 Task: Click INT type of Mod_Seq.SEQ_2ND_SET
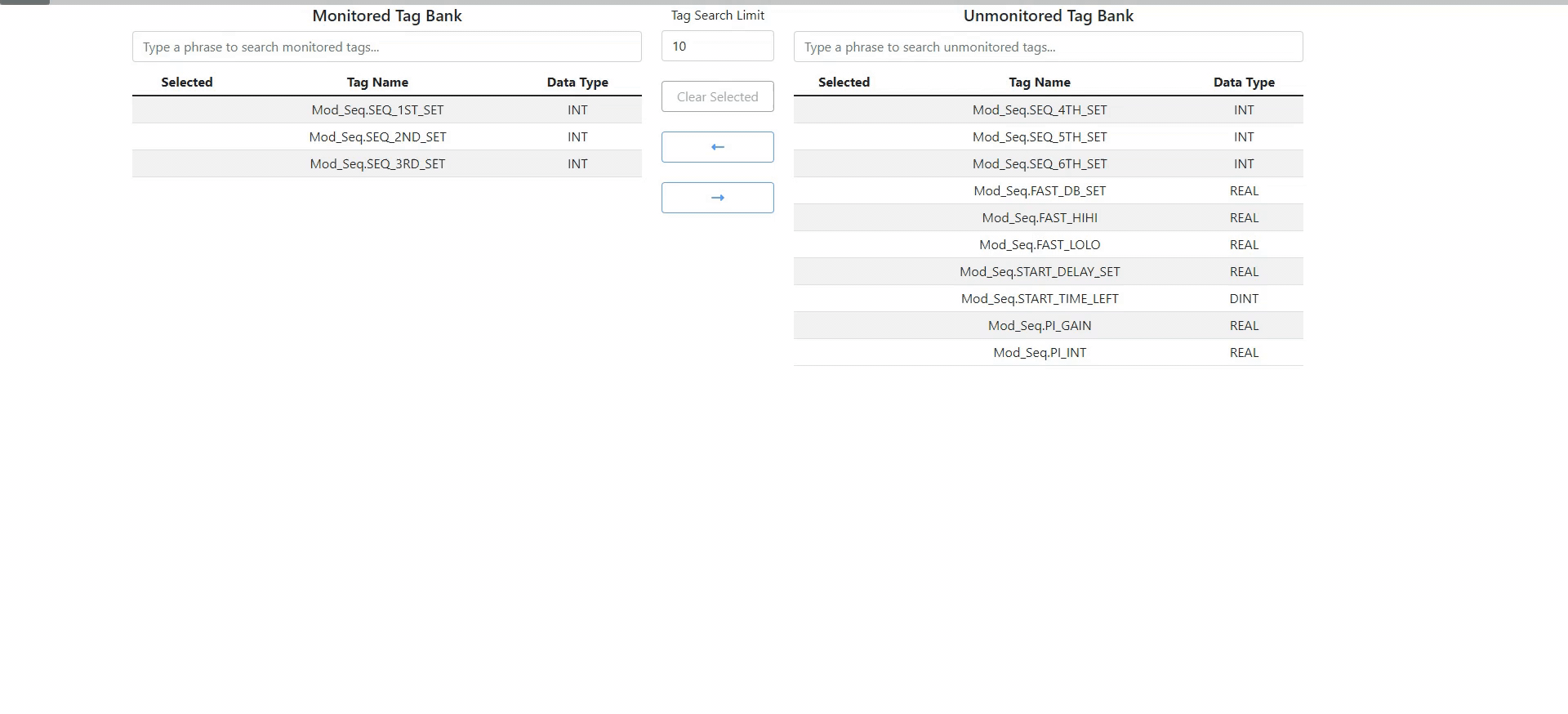pos(577,136)
